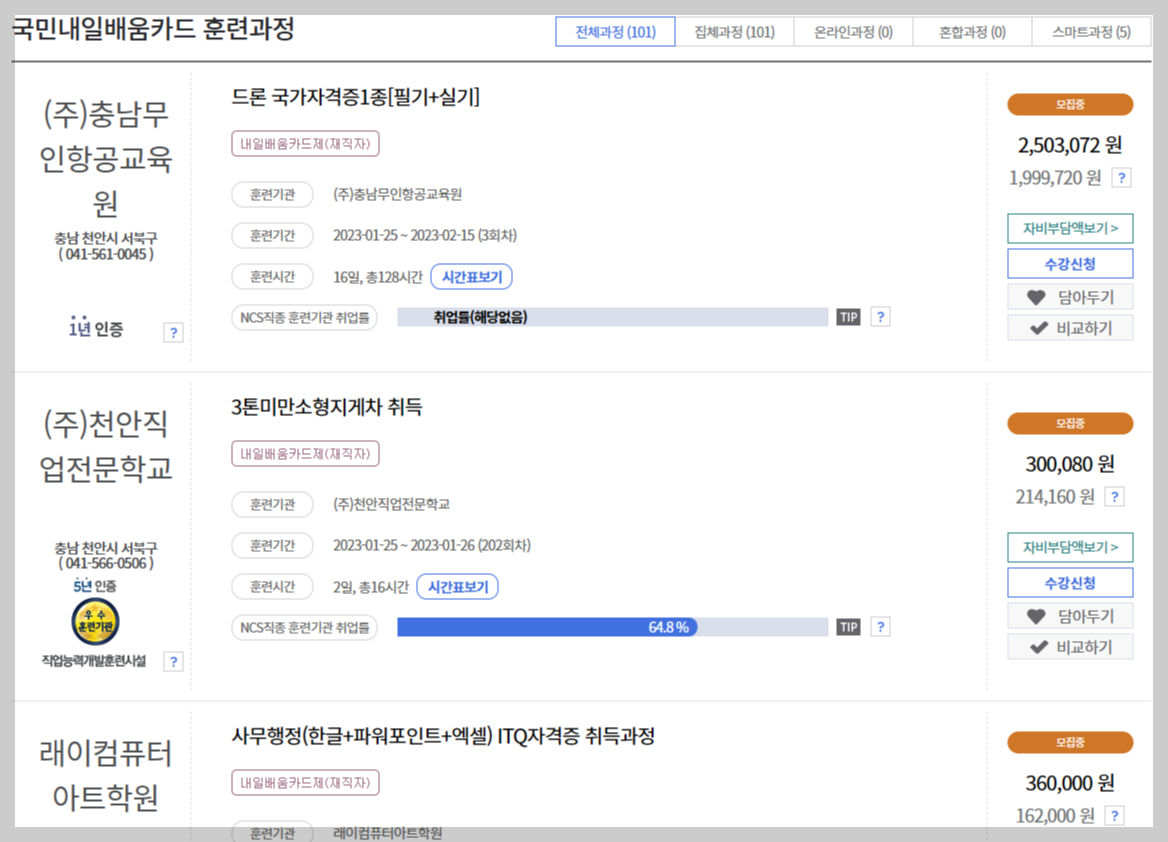Image resolution: width=1168 pixels, height=842 pixels.
Task: Click the help icon next to 214,160 원
Action: [1114, 497]
